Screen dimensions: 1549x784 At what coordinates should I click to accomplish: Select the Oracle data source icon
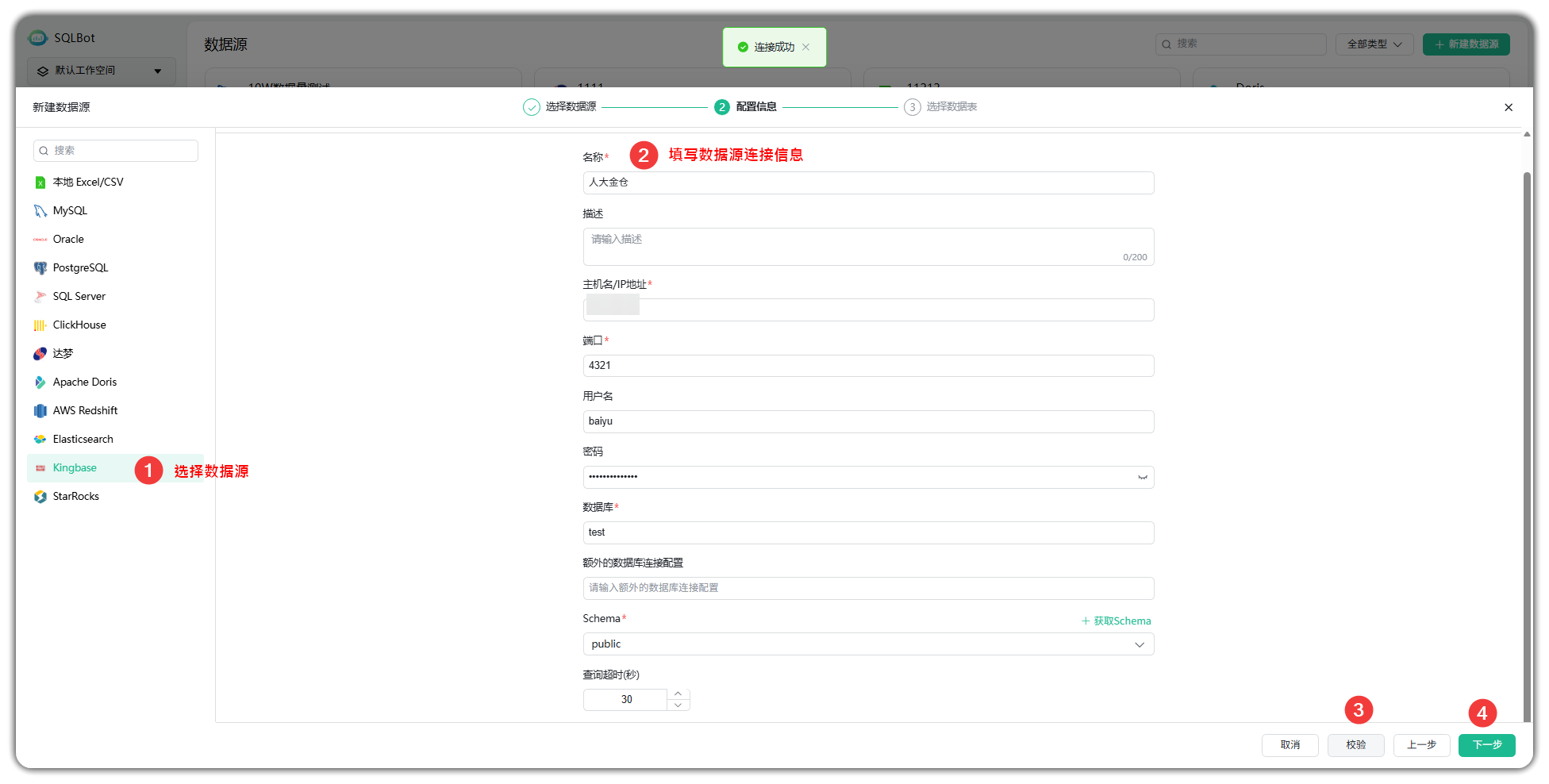click(x=40, y=239)
